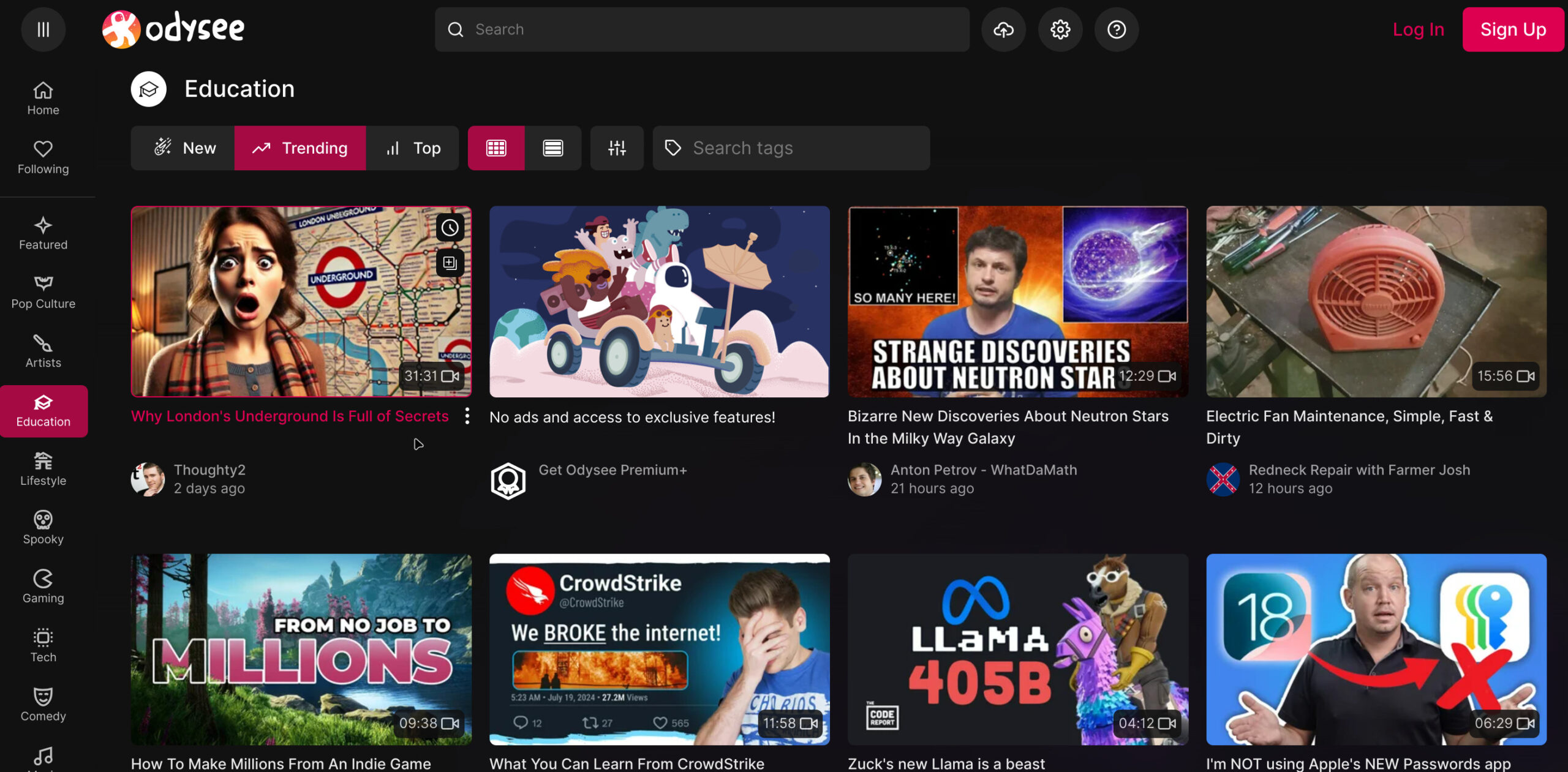Click 'What You Can Learn From CrowdStrike' title
Viewport: 1568px width, 772px height.
[627, 763]
